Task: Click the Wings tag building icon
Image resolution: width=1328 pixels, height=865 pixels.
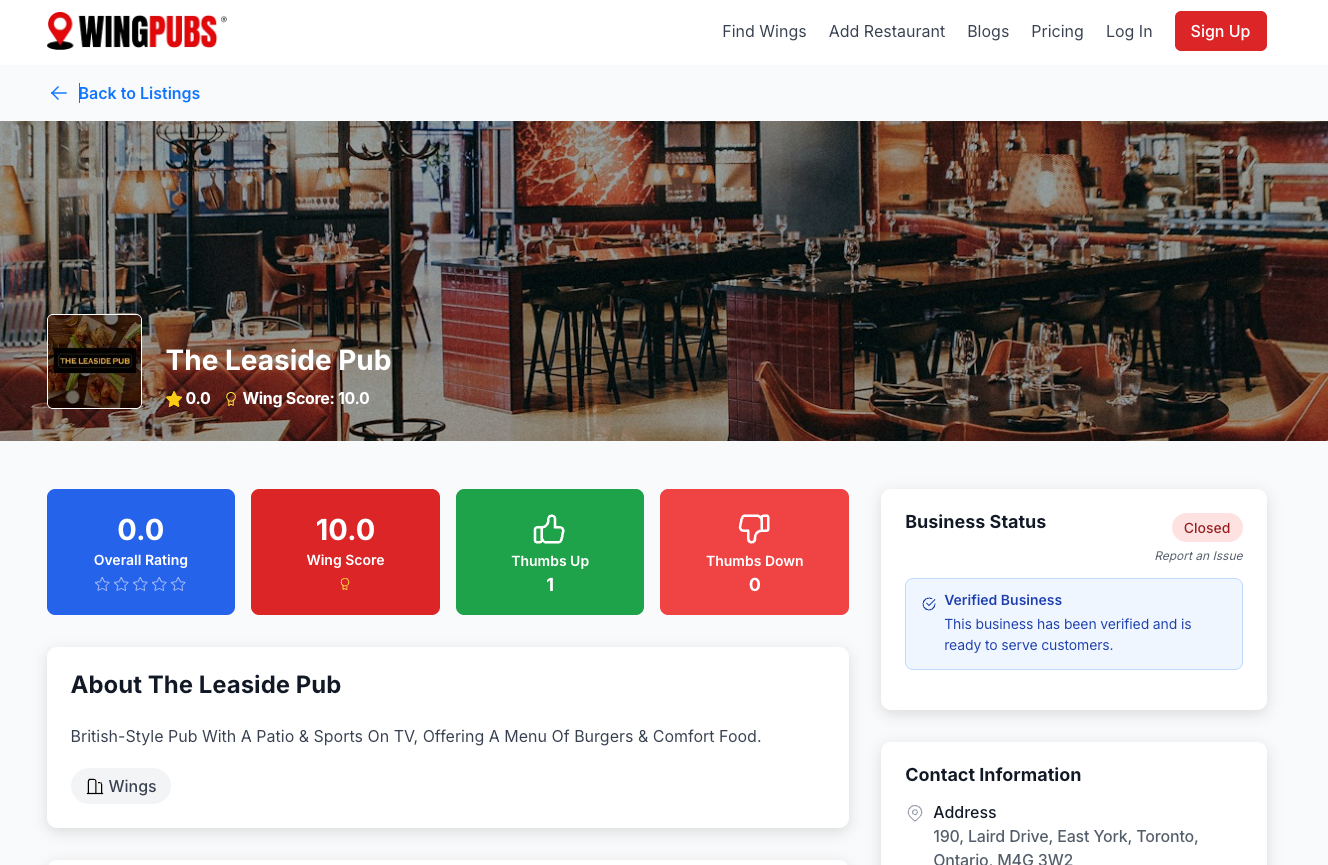Action: 95,786
